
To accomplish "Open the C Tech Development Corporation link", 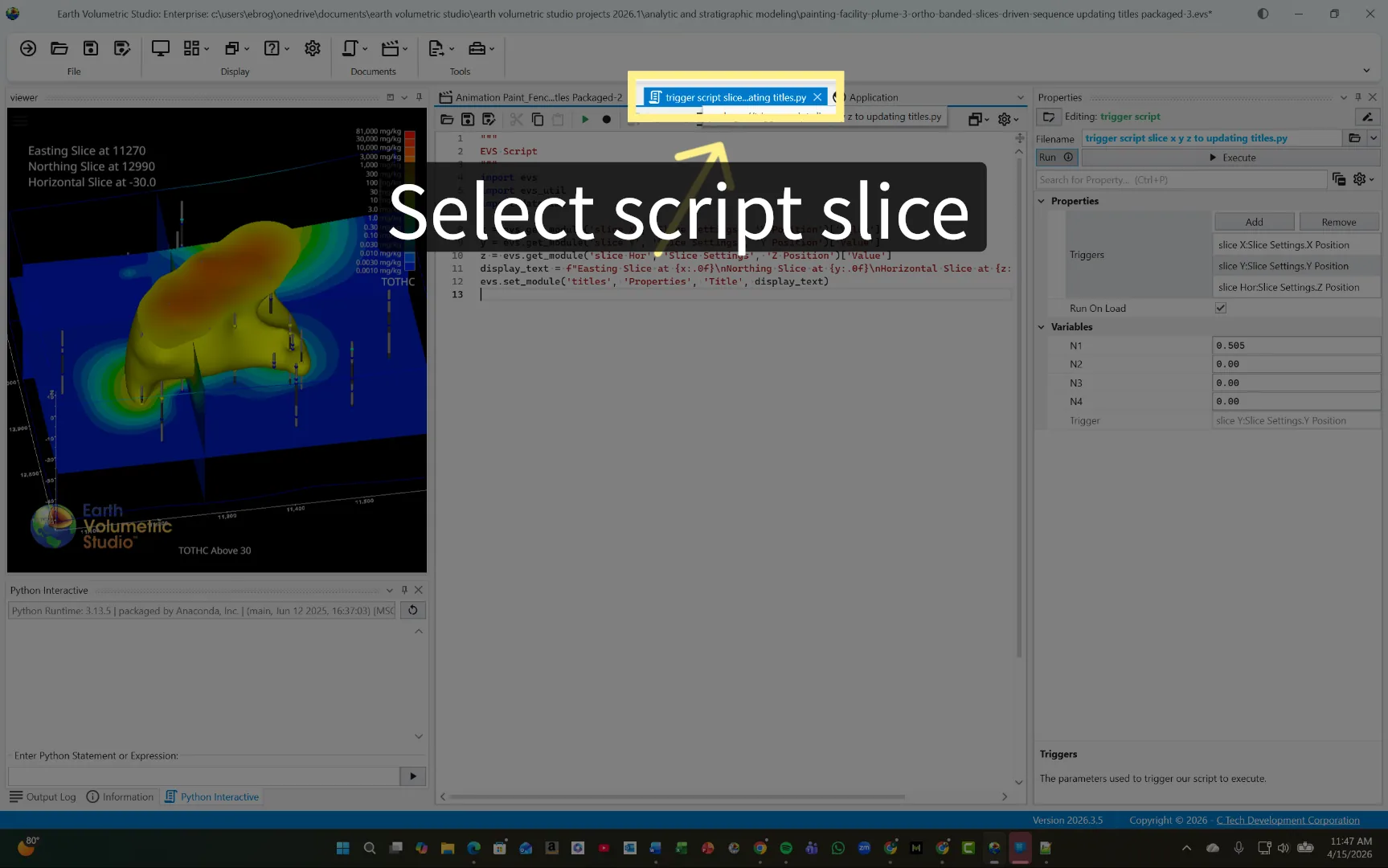I will click(1288, 820).
